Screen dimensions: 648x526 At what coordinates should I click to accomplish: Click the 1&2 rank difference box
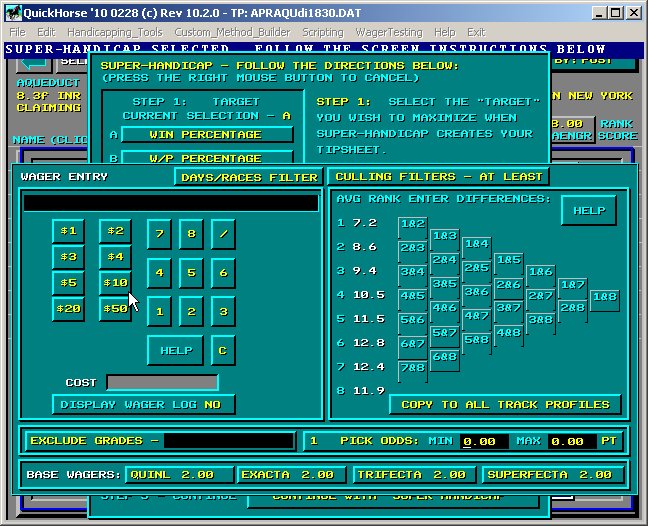[x=412, y=224]
